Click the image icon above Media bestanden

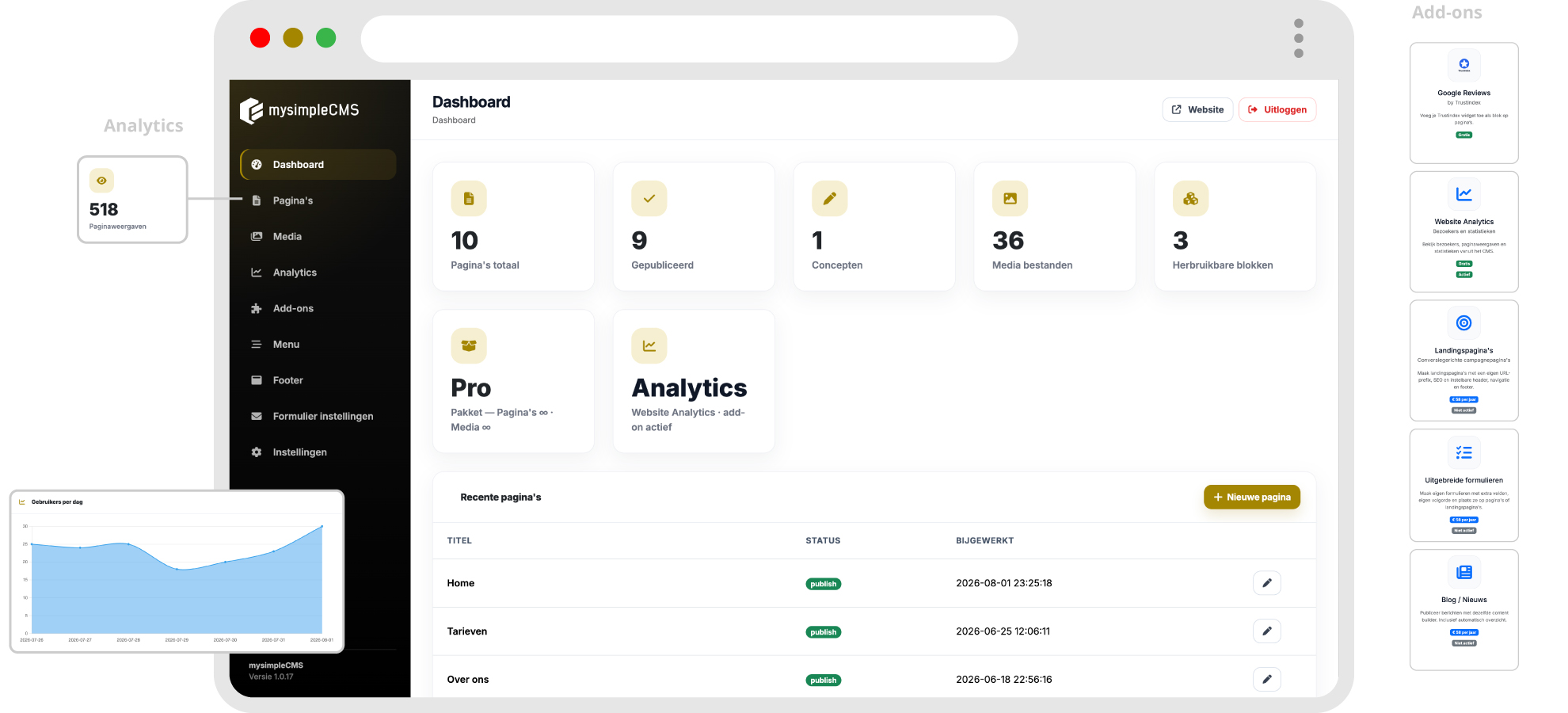(1010, 199)
